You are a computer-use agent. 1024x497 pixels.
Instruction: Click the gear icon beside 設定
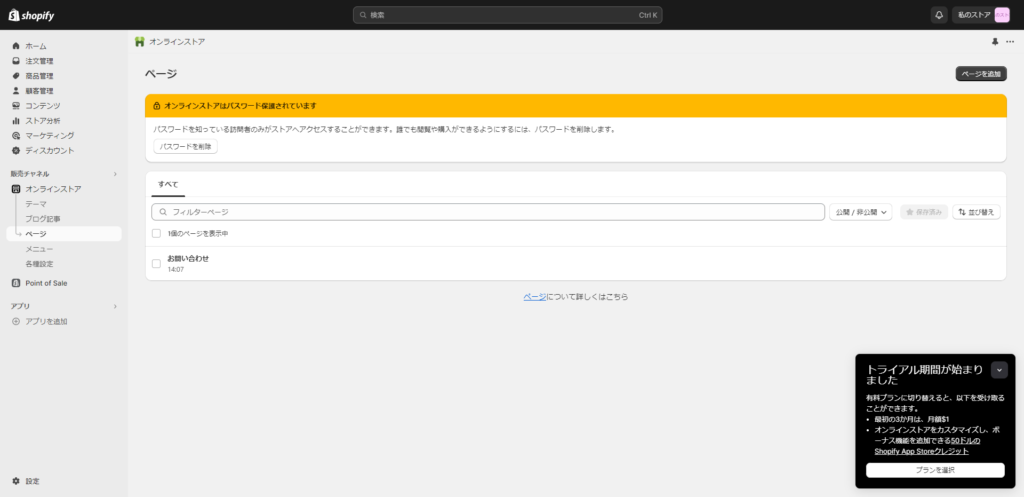pos(16,481)
